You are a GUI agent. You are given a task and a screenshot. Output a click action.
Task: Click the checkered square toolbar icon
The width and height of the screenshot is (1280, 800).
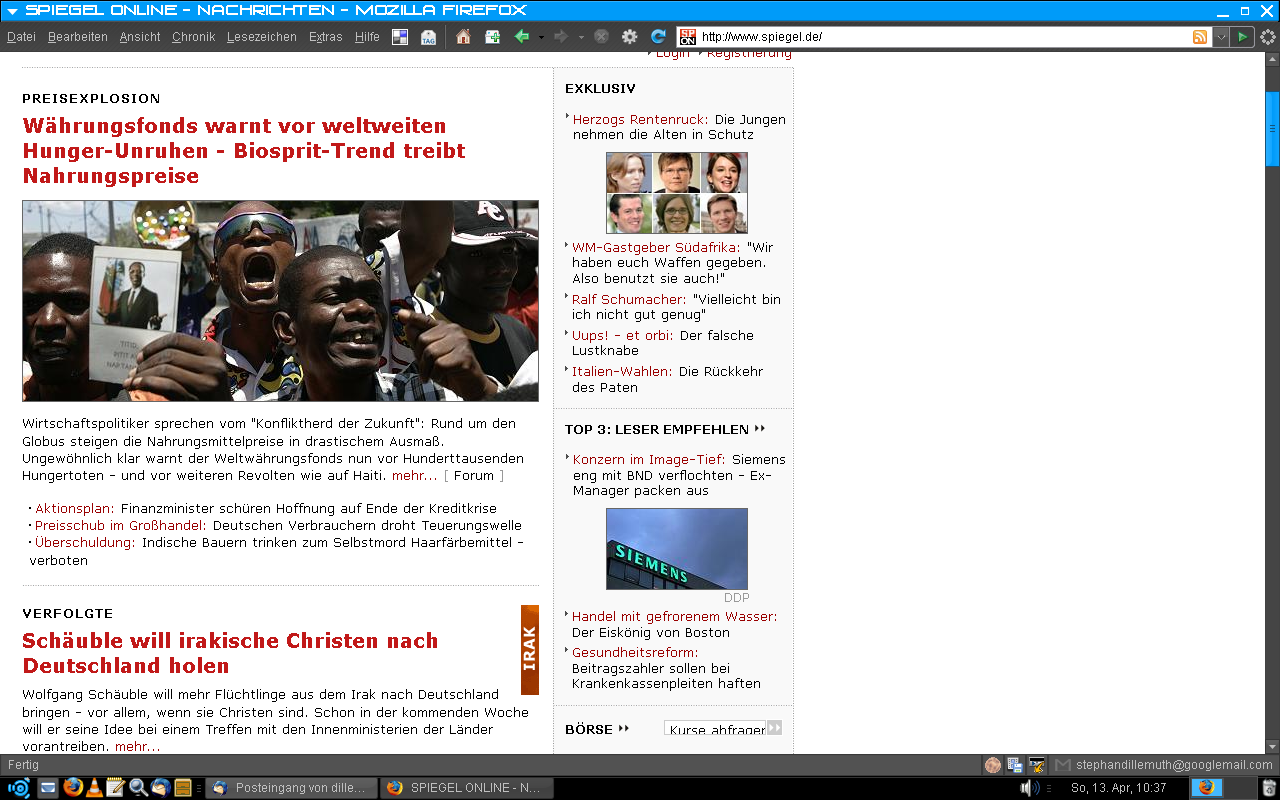pyautogui.click(x=400, y=37)
